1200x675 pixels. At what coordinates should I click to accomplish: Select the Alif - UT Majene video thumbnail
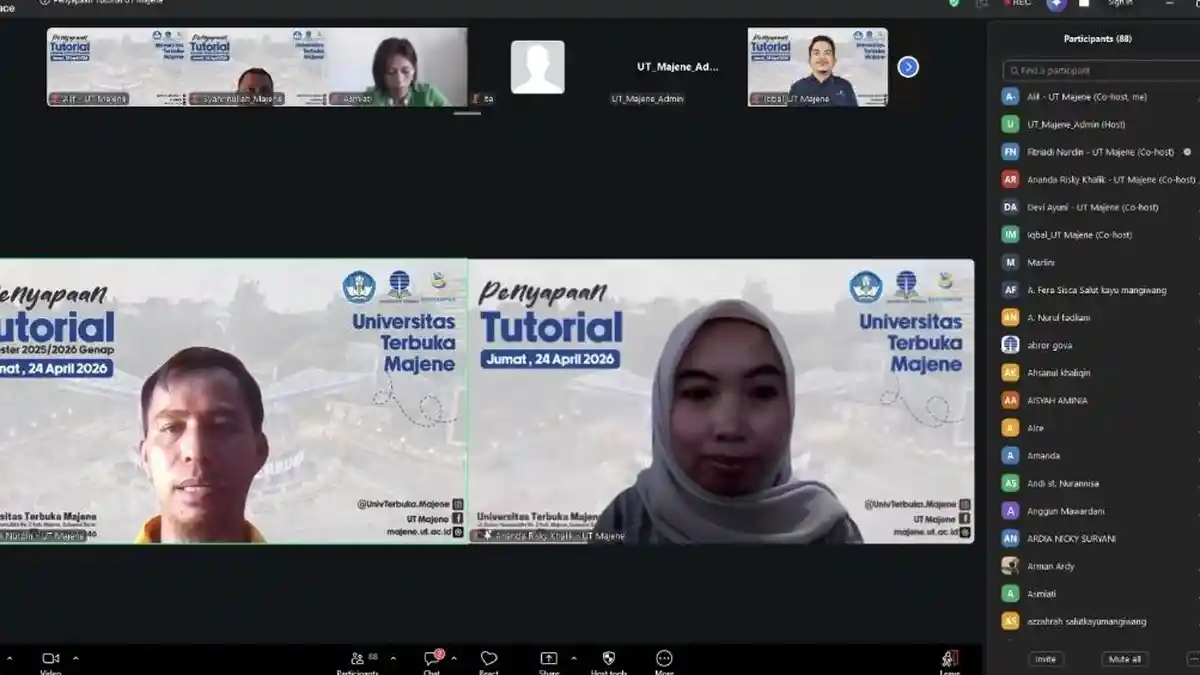117,67
